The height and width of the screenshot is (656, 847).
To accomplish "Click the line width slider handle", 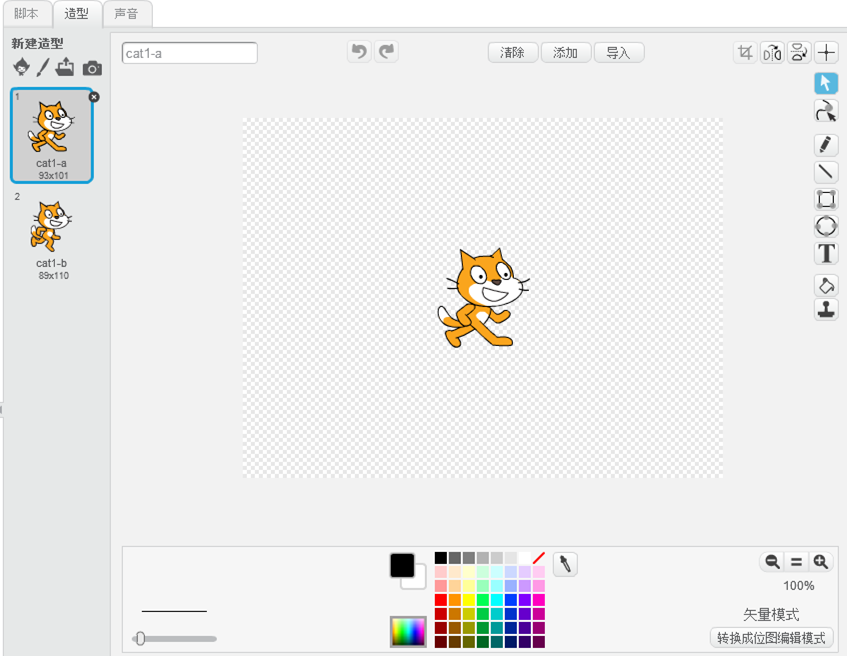I will tap(140, 639).
